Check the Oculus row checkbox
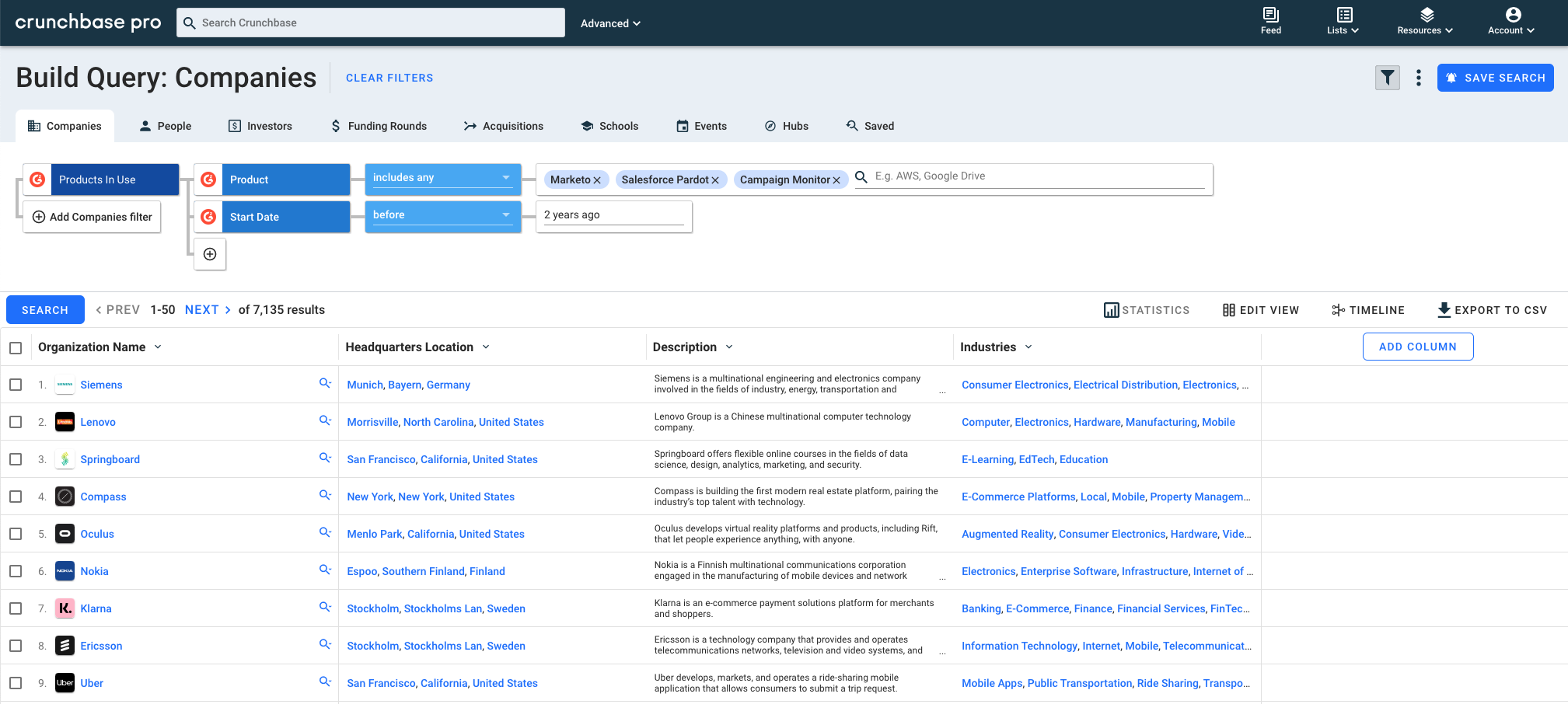This screenshot has height=704, width=1568. tap(16, 534)
